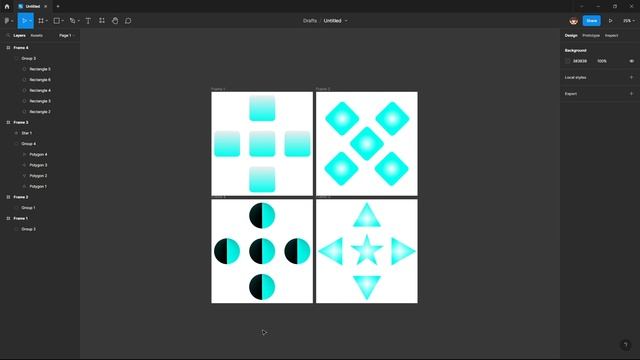This screenshot has height=360, width=640.
Task: Open Move tools dropdown arrow
Action: 31,21
